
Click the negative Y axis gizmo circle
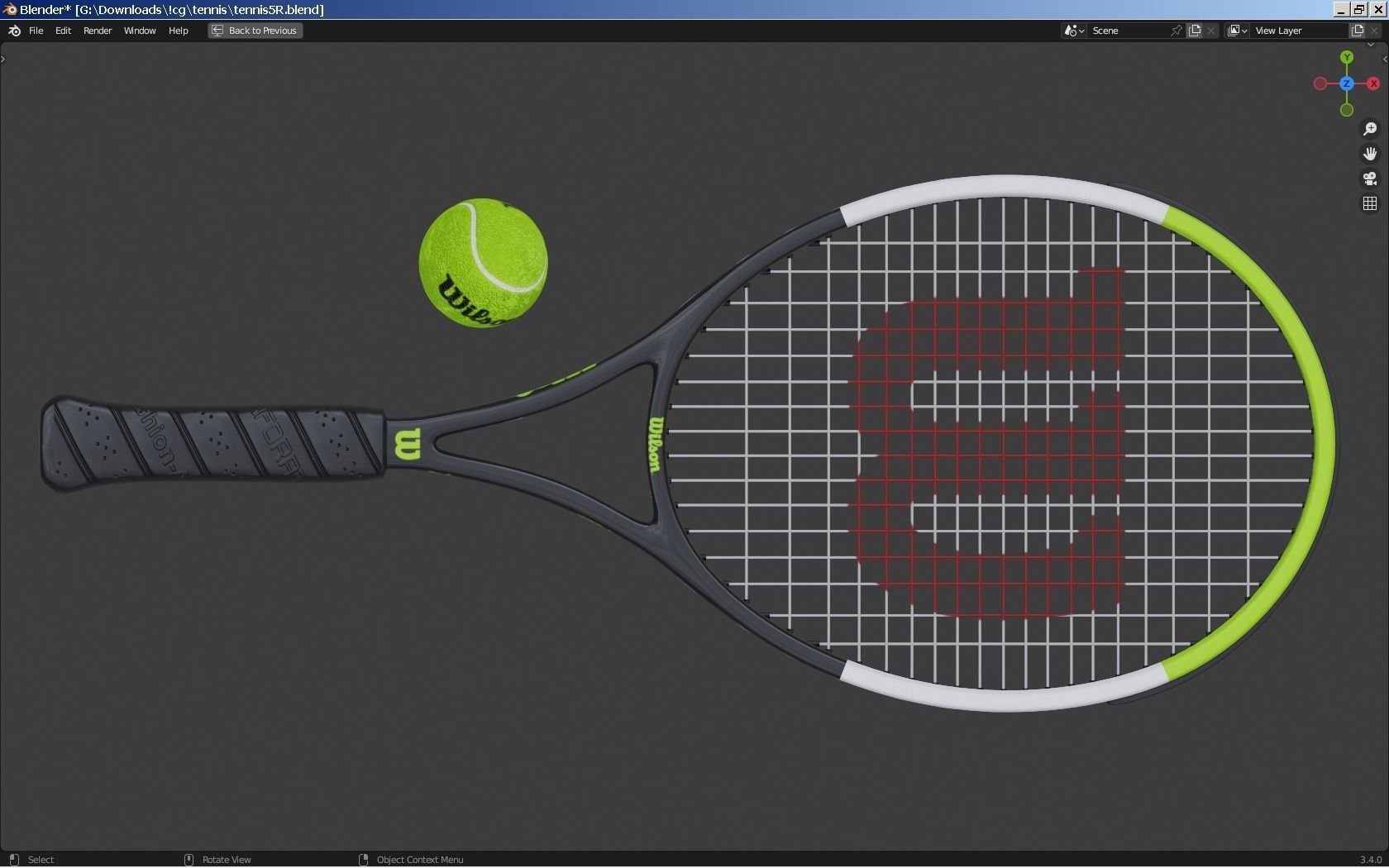pyautogui.click(x=1347, y=110)
